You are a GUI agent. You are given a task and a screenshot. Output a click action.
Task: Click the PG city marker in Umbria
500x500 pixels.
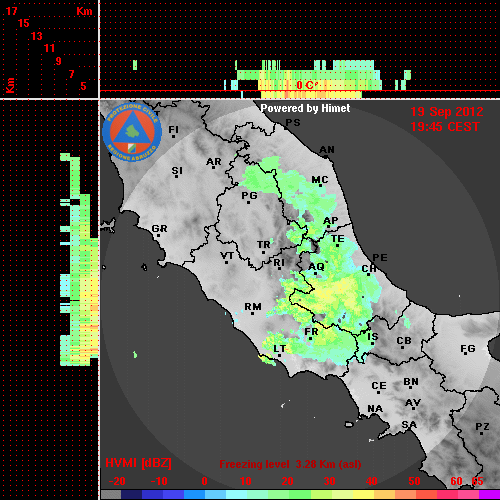248,202
